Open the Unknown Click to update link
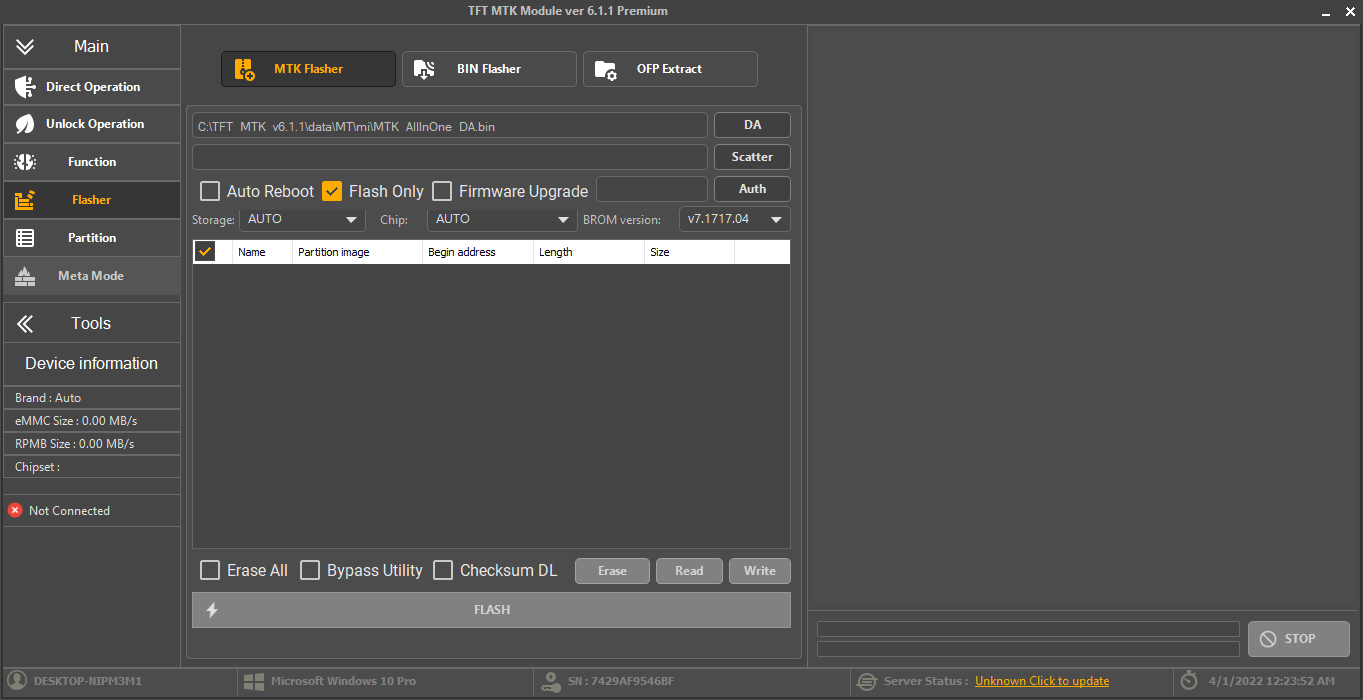This screenshot has width=1363, height=700. click(x=1041, y=681)
